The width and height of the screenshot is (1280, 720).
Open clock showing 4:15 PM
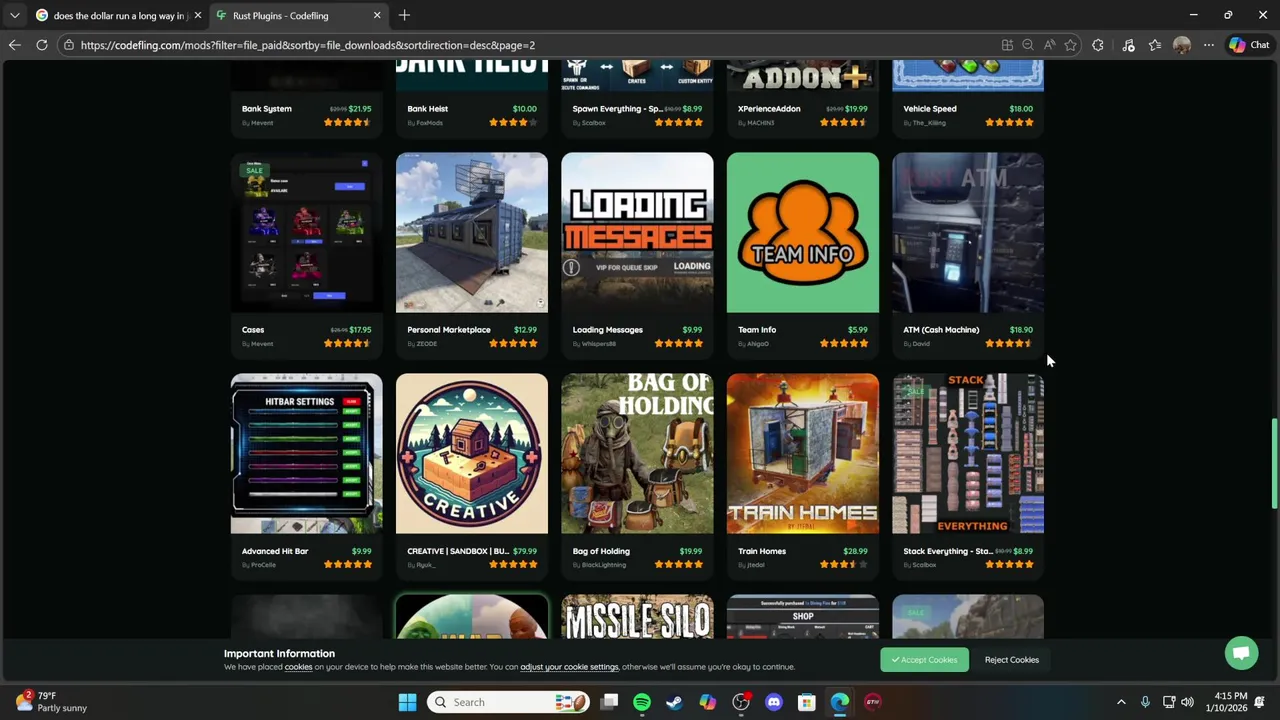click(1228, 702)
